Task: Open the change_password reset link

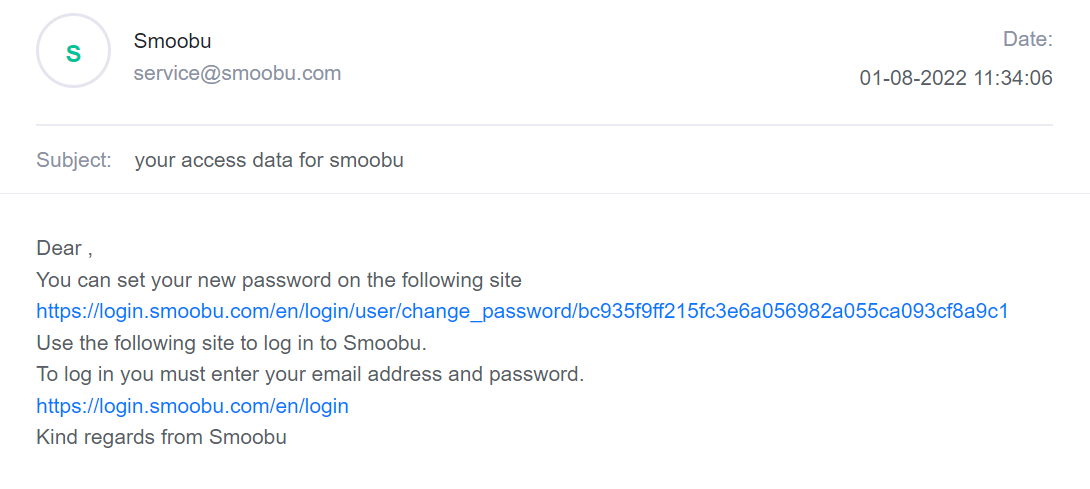Action: point(522,311)
